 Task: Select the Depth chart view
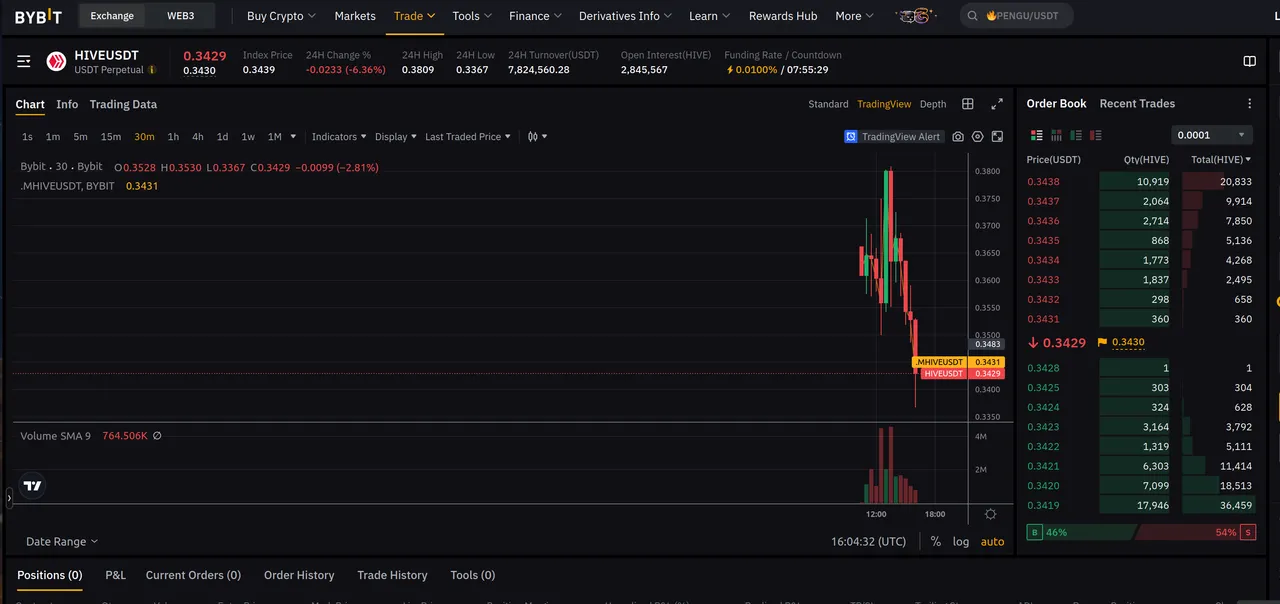933,104
